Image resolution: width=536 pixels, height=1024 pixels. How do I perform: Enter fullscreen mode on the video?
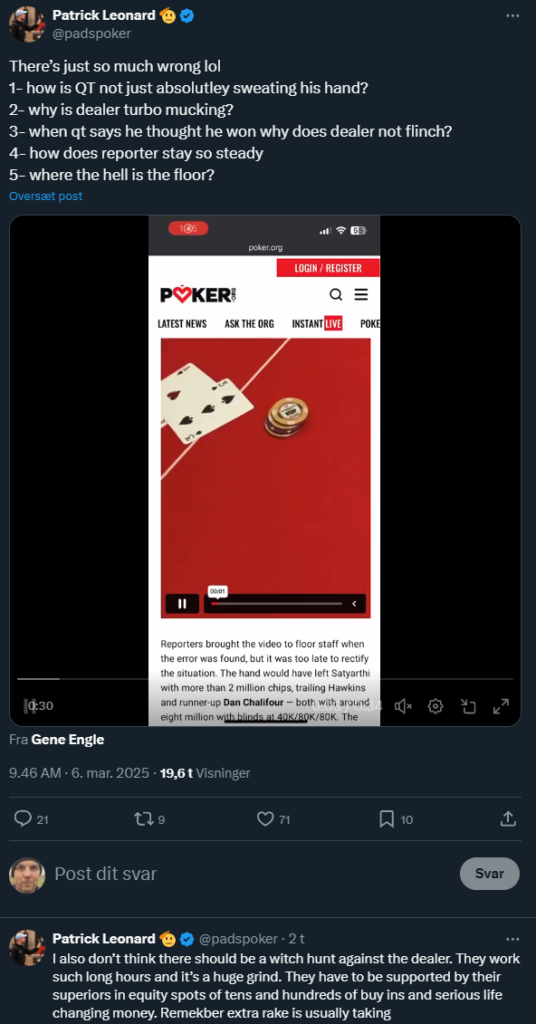[501, 706]
